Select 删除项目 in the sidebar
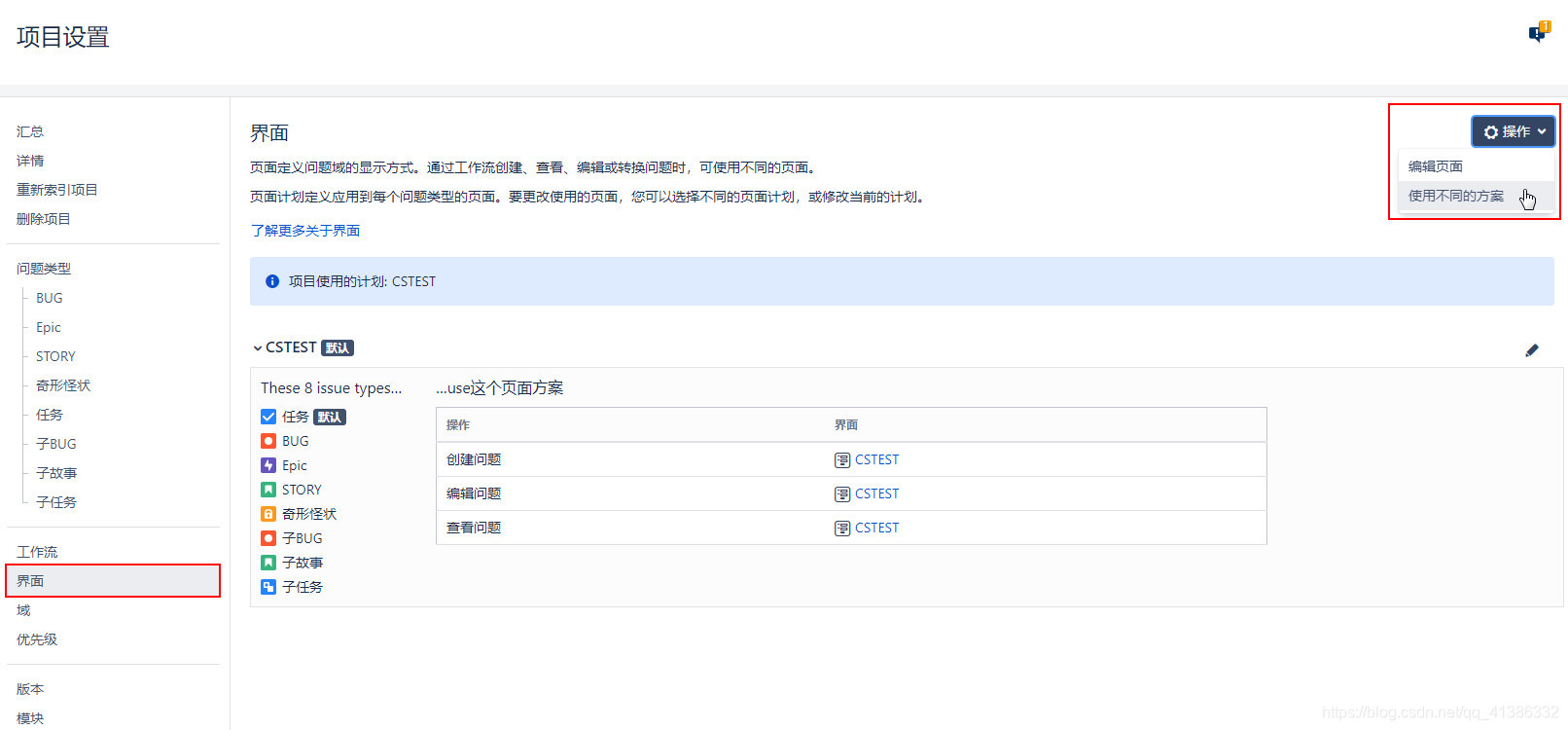The width and height of the screenshot is (1568, 730). pos(44,219)
